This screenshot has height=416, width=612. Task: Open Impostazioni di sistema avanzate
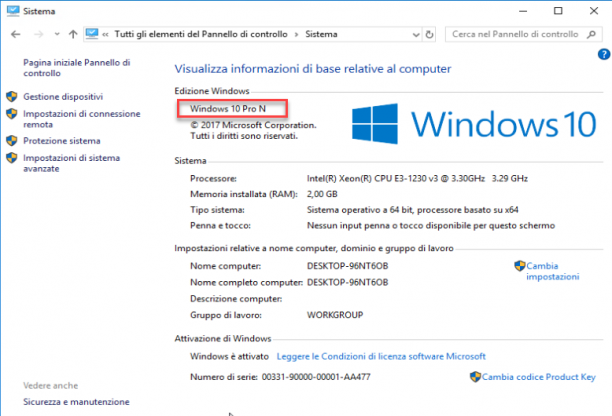71,163
